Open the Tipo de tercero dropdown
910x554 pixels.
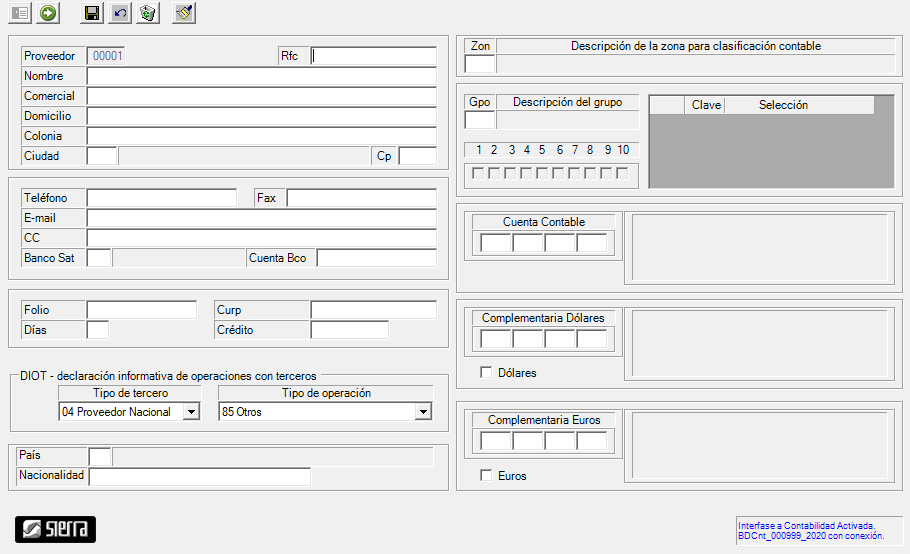pos(191,412)
